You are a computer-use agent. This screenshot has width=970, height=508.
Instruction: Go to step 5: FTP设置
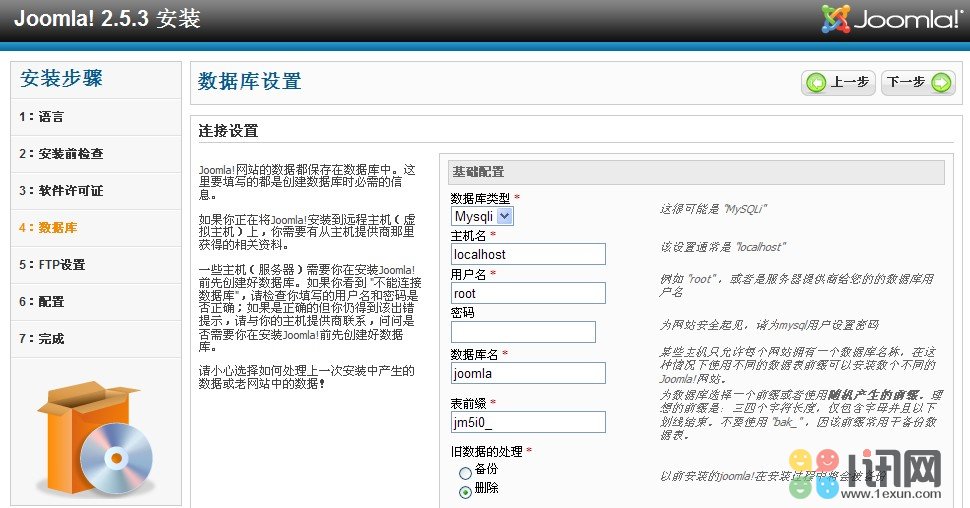tap(51, 265)
